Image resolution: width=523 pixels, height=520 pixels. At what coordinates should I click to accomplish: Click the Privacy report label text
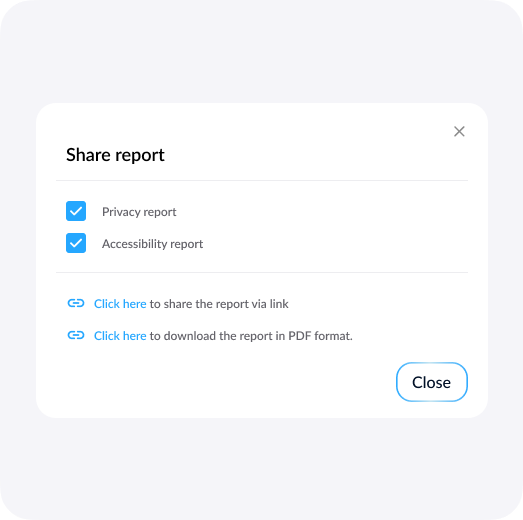139,212
